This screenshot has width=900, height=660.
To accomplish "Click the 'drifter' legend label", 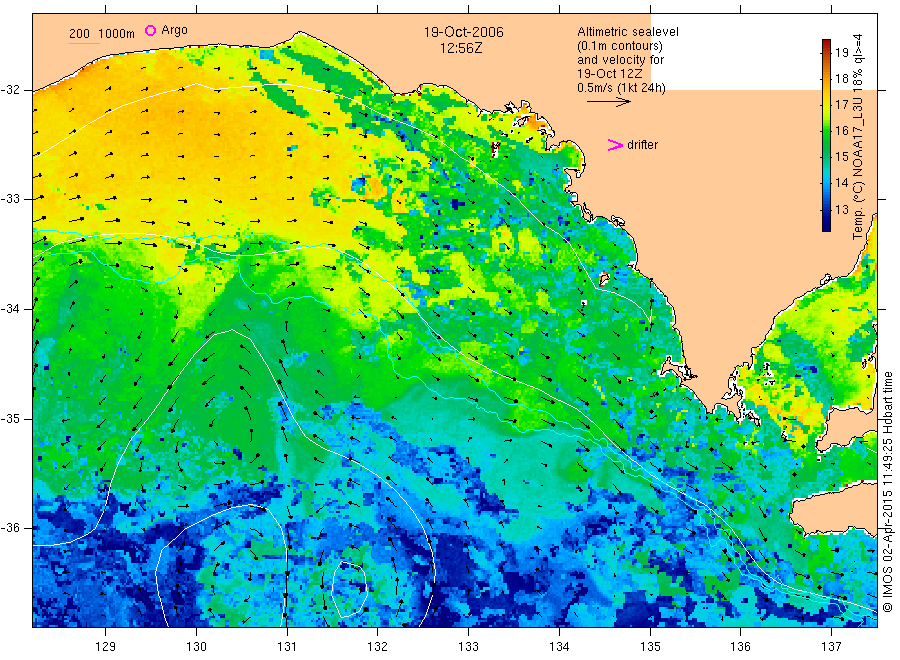I will (642, 145).
